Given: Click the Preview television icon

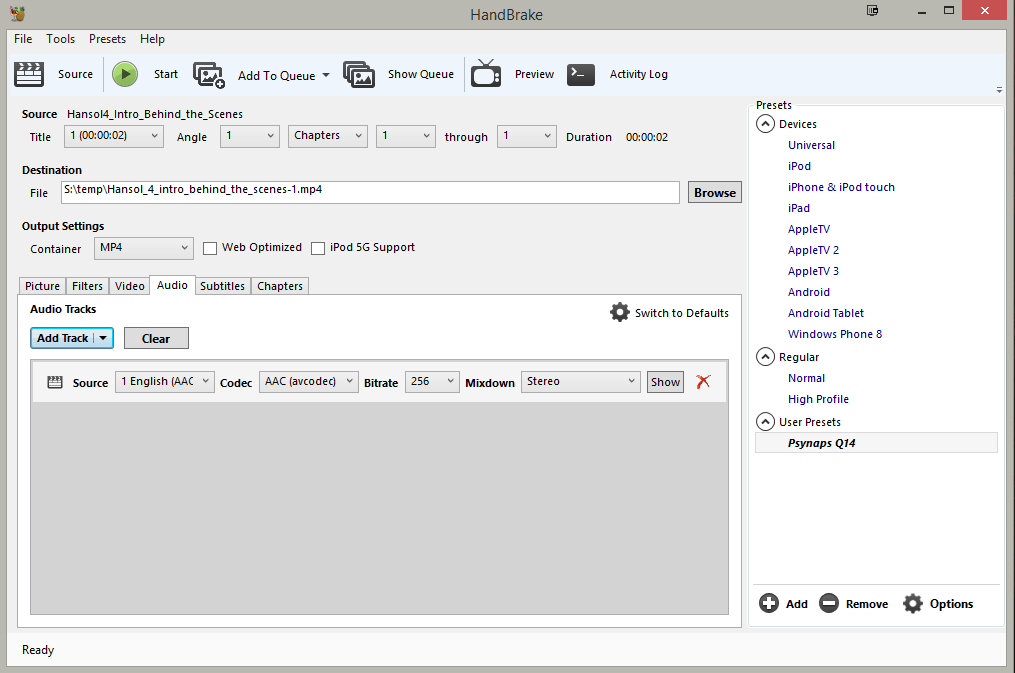Looking at the screenshot, I should pyautogui.click(x=485, y=74).
